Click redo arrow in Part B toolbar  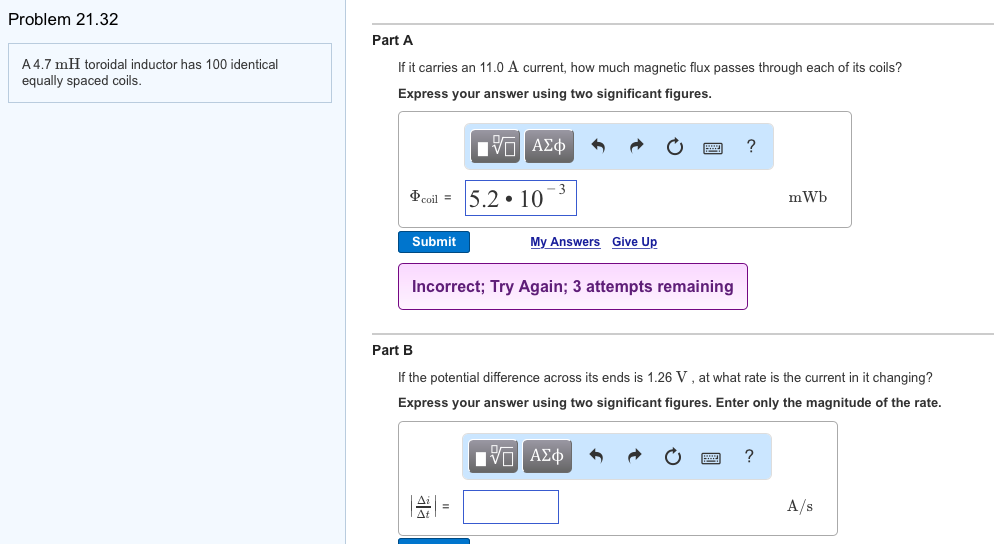click(637, 457)
